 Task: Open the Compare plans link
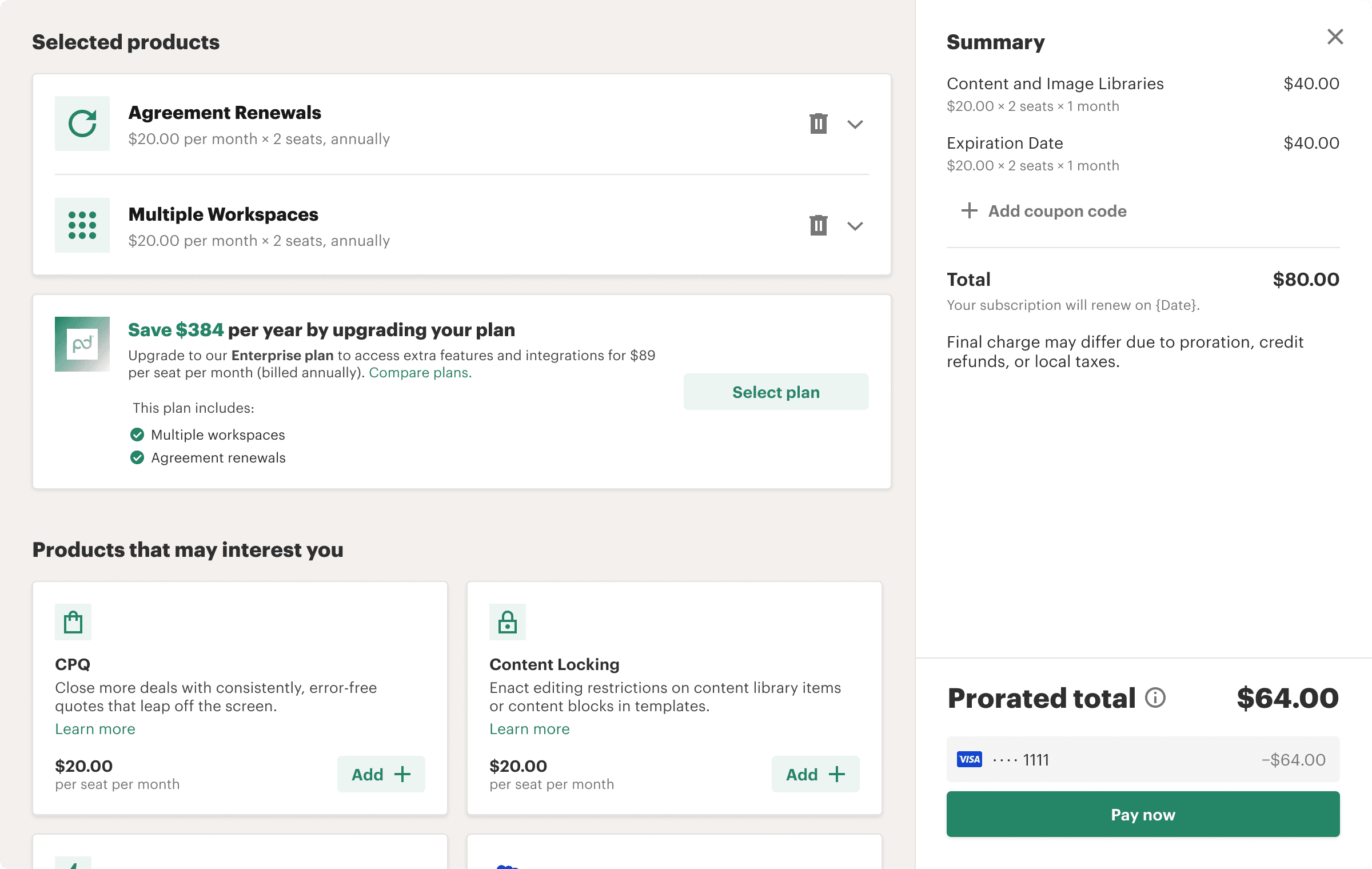(x=420, y=373)
